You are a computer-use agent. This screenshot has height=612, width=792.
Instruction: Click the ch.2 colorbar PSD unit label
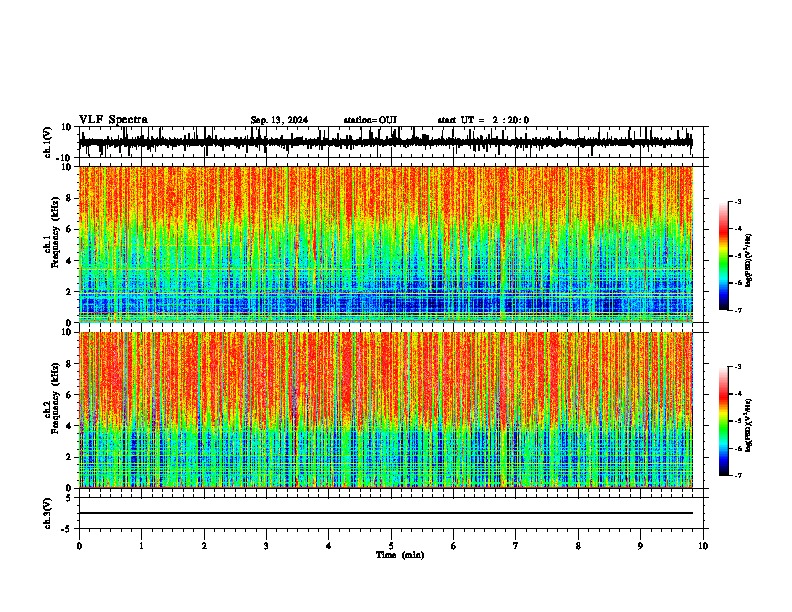pyautogui.click(x=749, y=426)
